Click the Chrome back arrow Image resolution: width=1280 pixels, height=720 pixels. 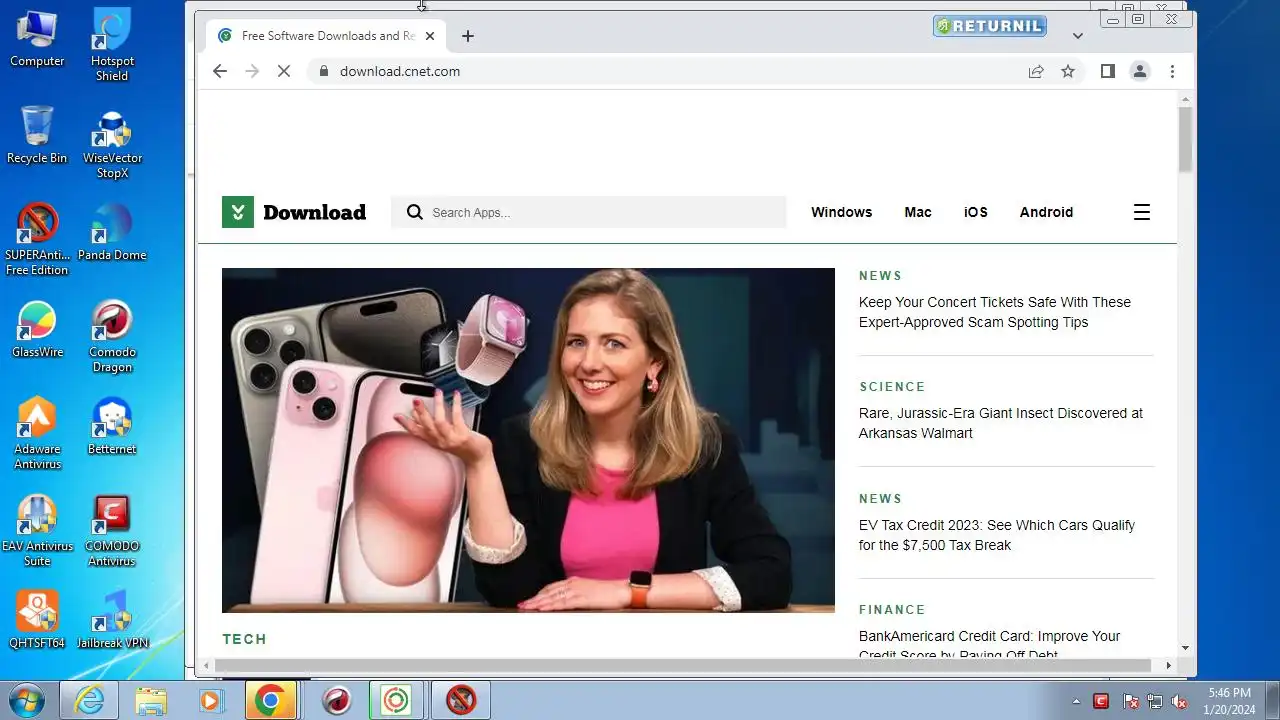(220, 71)
